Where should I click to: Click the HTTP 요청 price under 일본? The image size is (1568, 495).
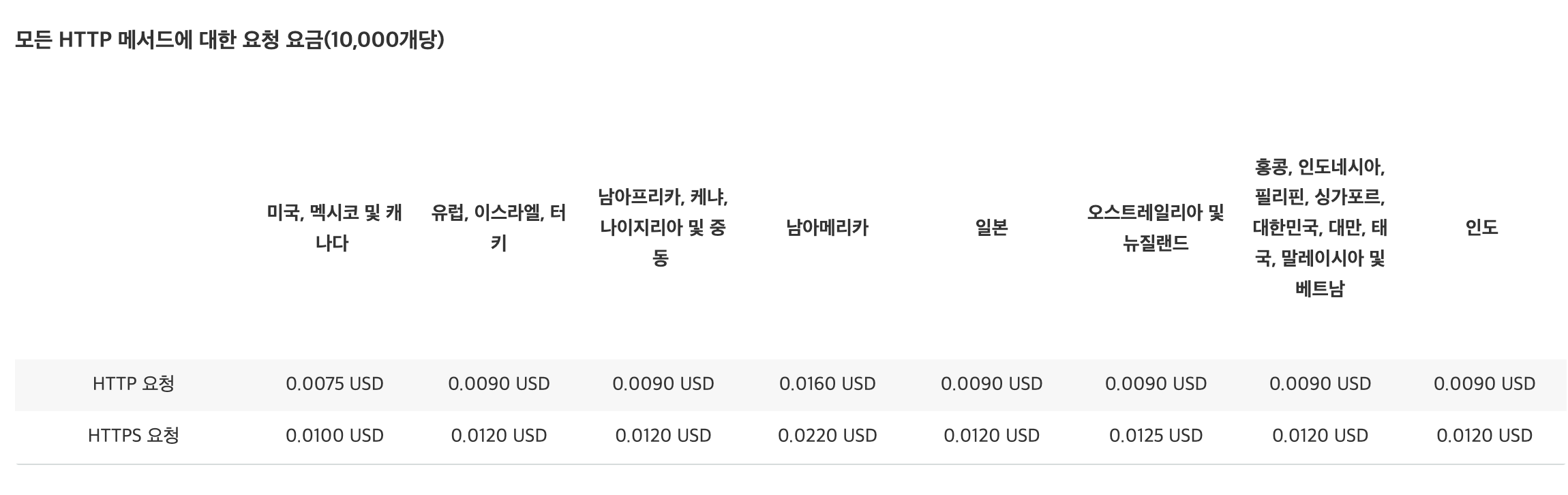coord(992,384)
